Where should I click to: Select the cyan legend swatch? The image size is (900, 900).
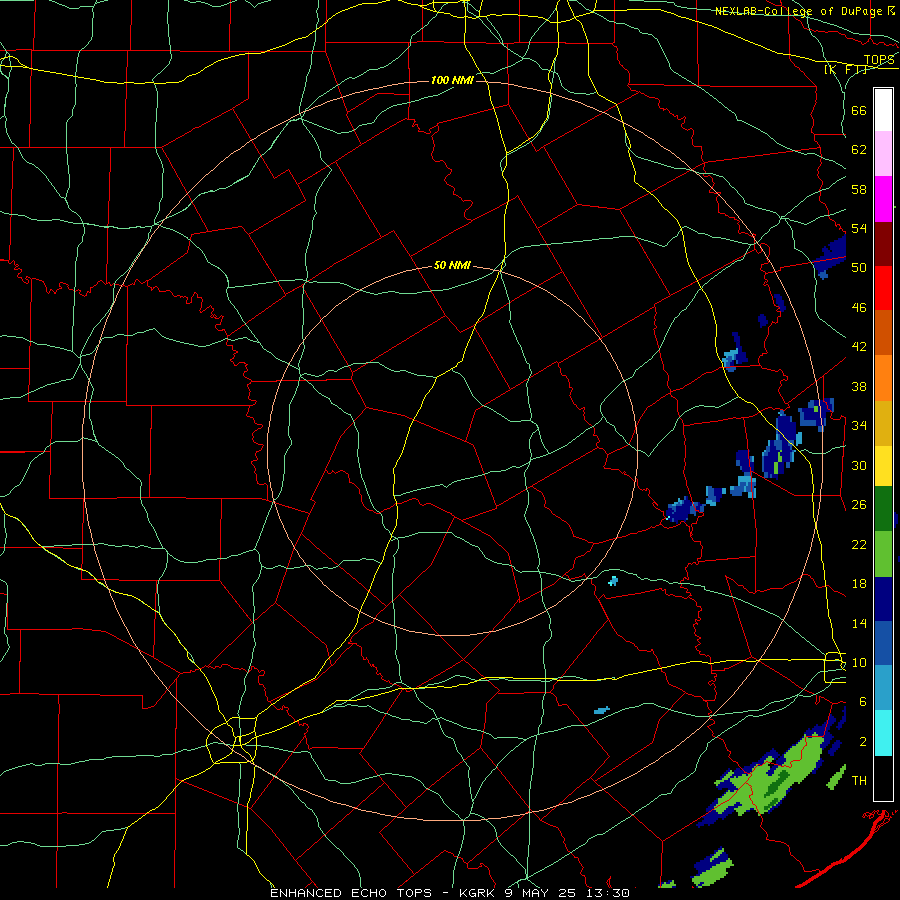[883, 733]
